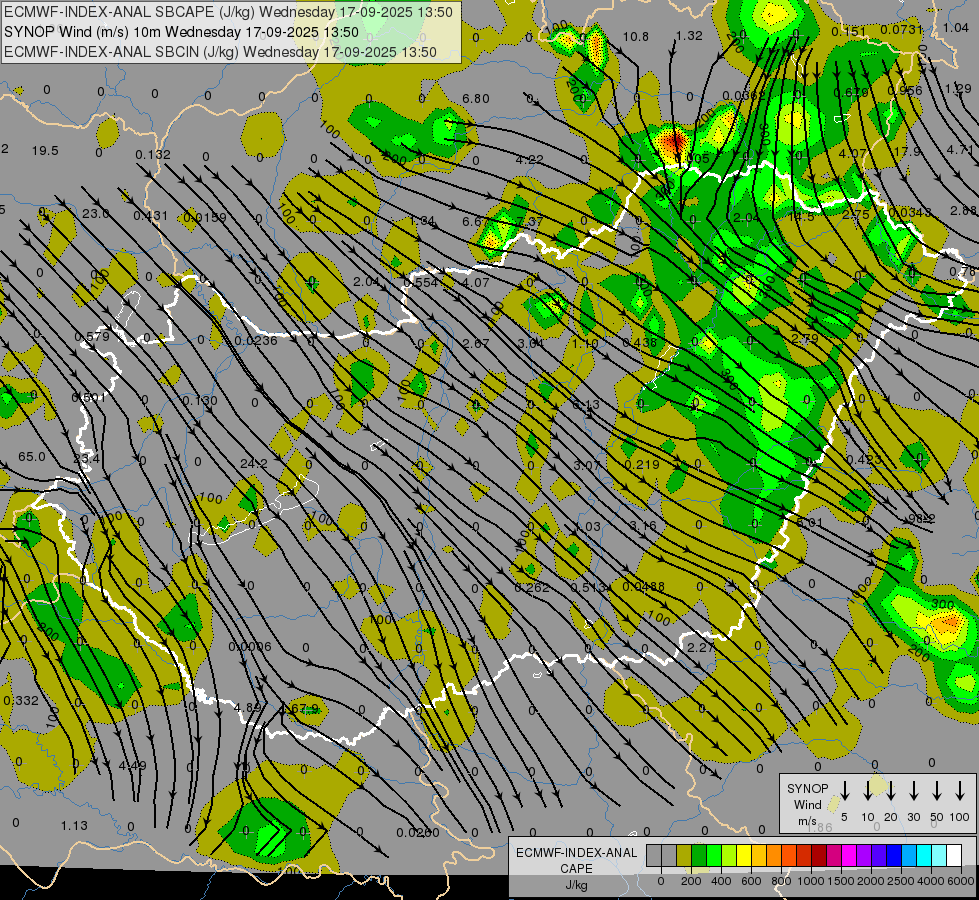Click the map value '2.27'

(x=701, y=648)
